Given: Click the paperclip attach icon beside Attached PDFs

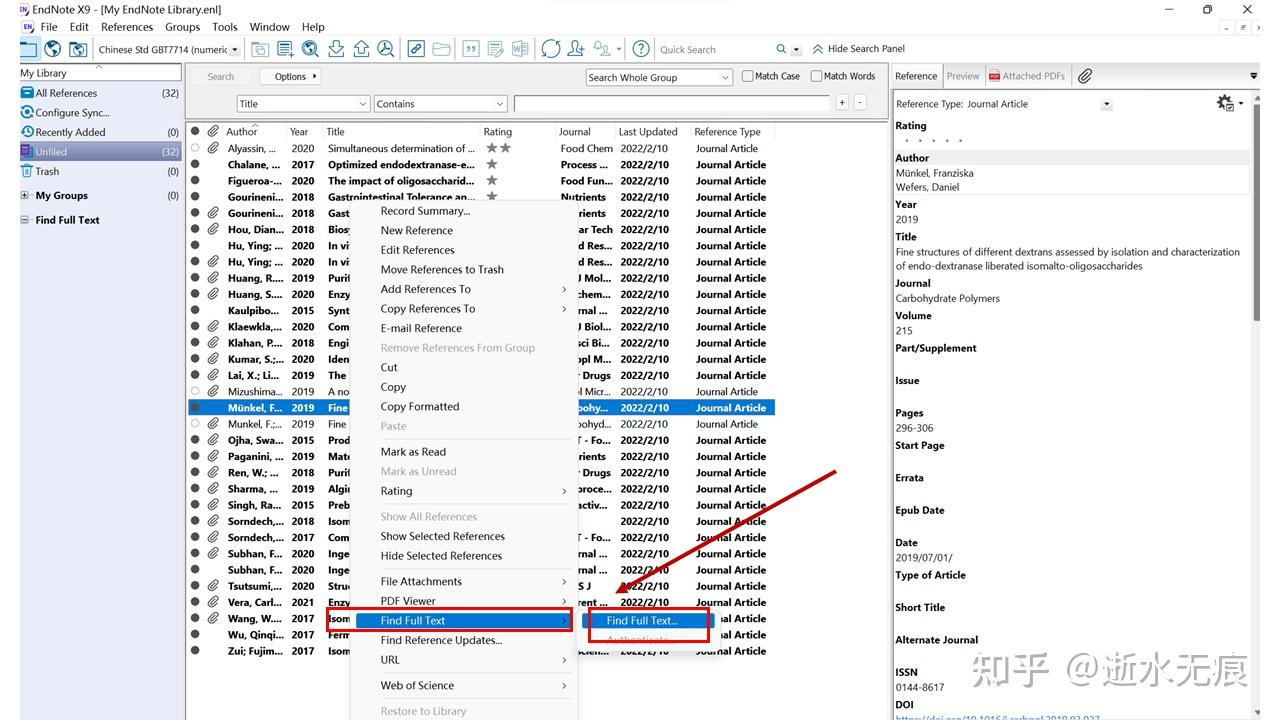Looking at the screenshot, I should [1085, 76].
